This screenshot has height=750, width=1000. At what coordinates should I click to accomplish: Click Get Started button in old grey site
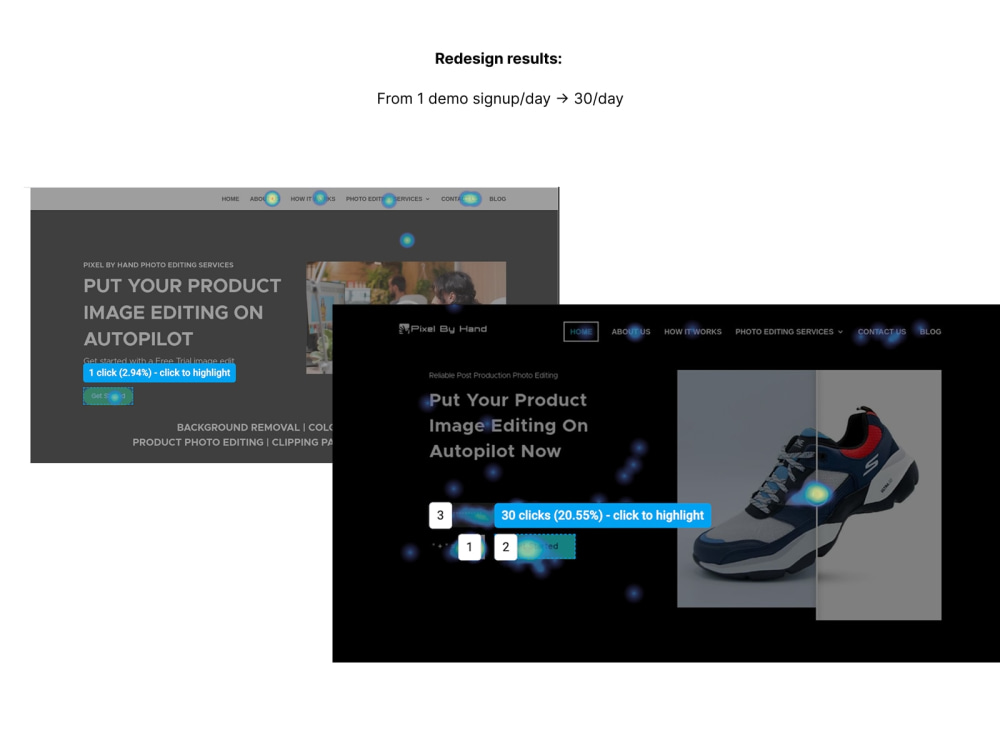tap(108, 396)
